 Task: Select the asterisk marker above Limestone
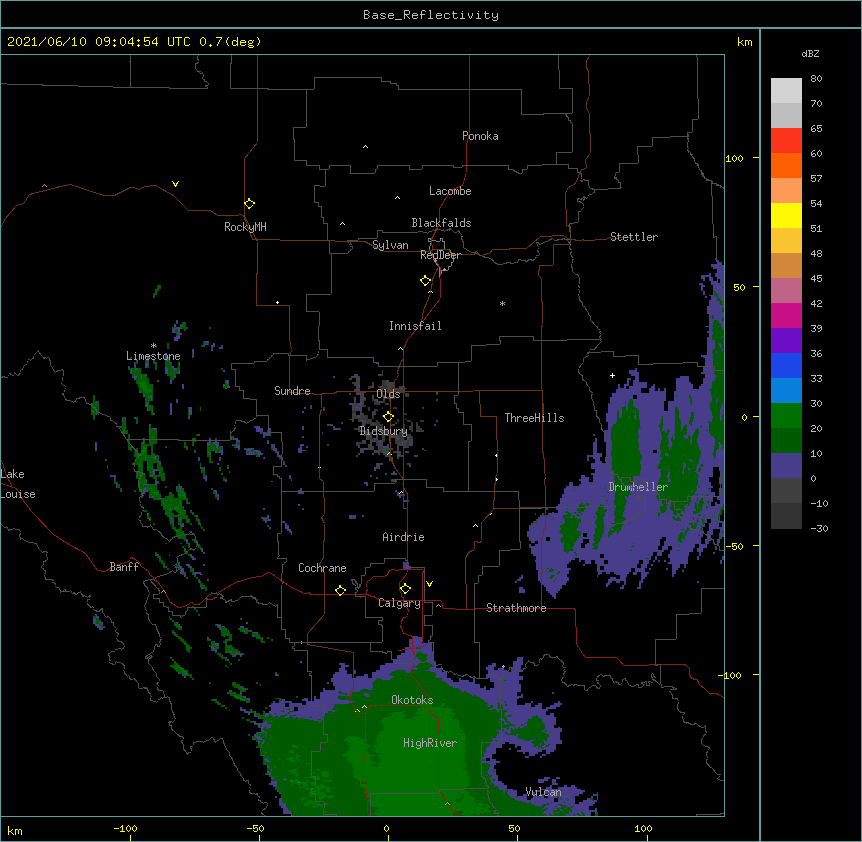click(x=153, y=346)
